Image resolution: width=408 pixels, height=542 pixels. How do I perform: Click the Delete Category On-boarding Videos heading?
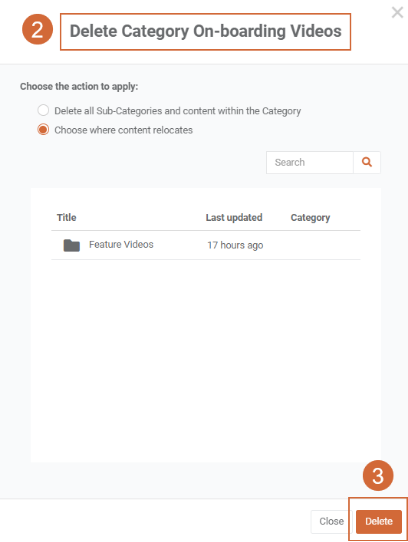tap(206, 31)
